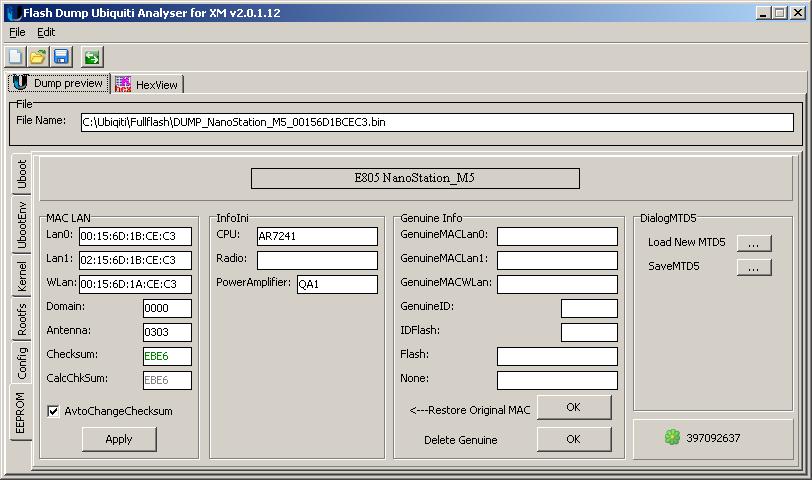Click the Save floppy disk icon
Screen dimensions: 812x480
pyautogui.click(x=61, y=56)
